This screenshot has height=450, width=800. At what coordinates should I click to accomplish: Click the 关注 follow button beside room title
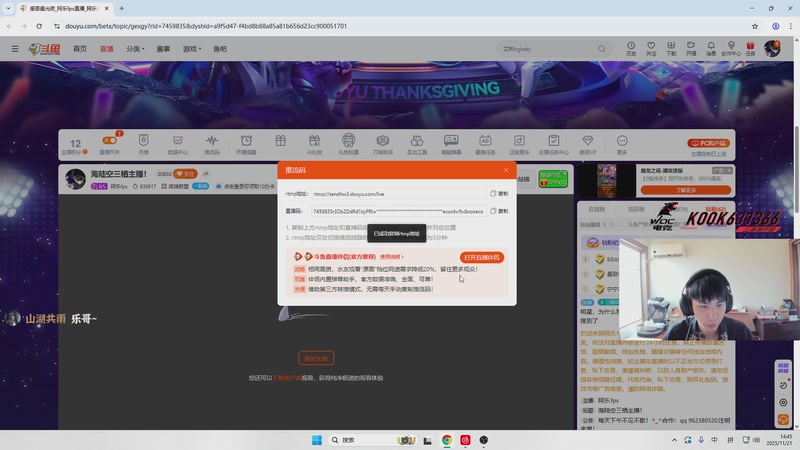click(x=185, y=174)
